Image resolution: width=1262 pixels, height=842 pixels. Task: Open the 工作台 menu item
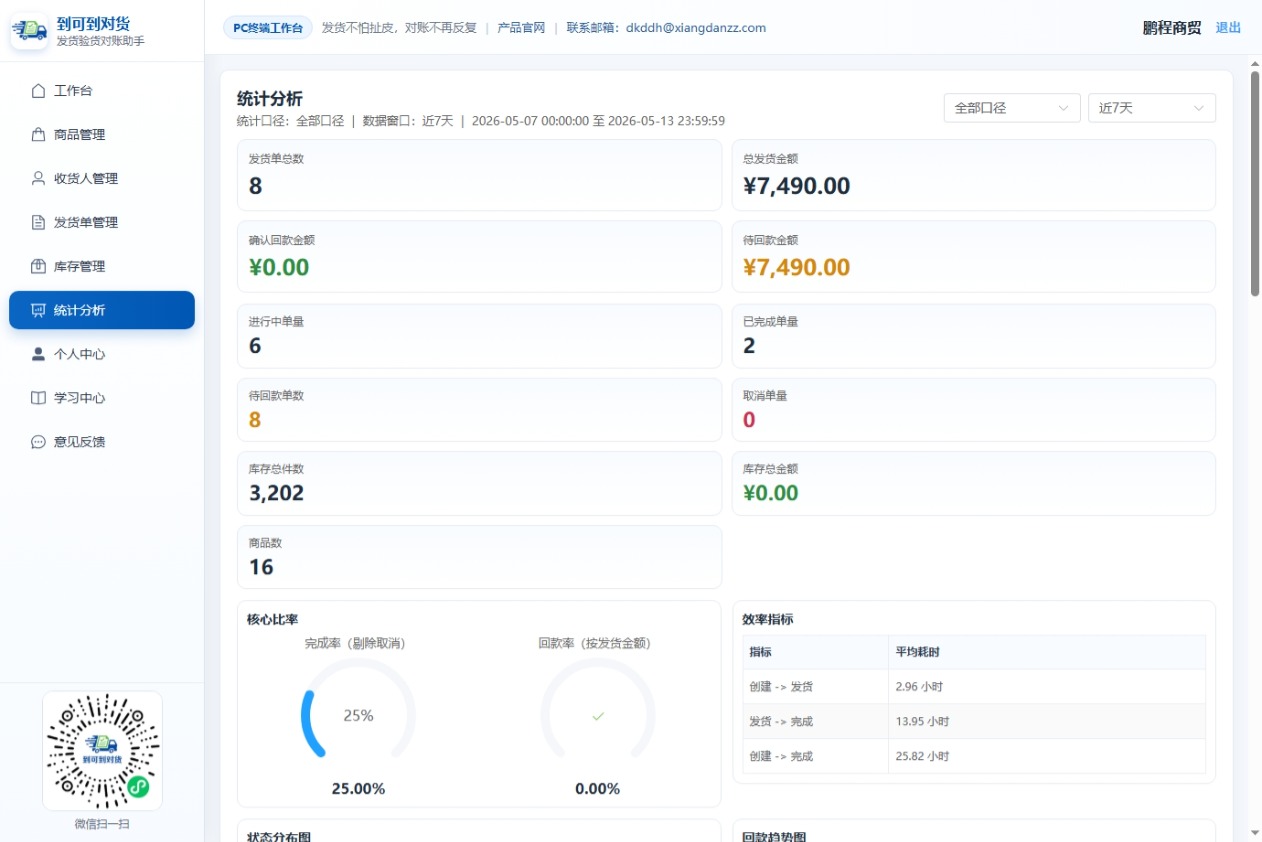click(x=102, y=91)
